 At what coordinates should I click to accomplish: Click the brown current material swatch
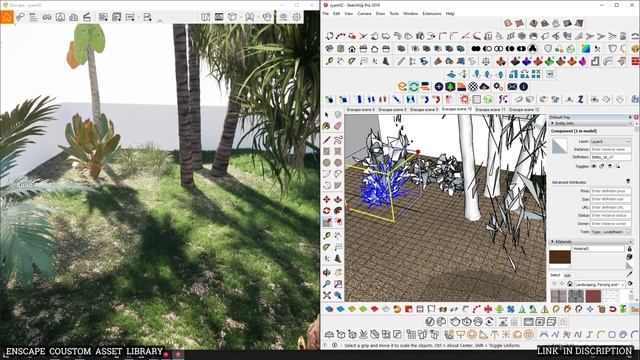[560, 257]
